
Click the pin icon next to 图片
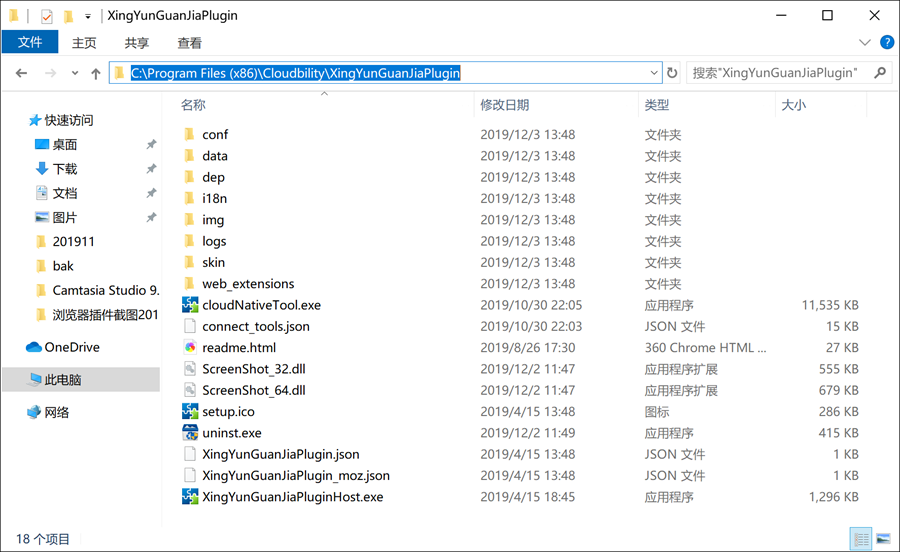pos(151,217)
